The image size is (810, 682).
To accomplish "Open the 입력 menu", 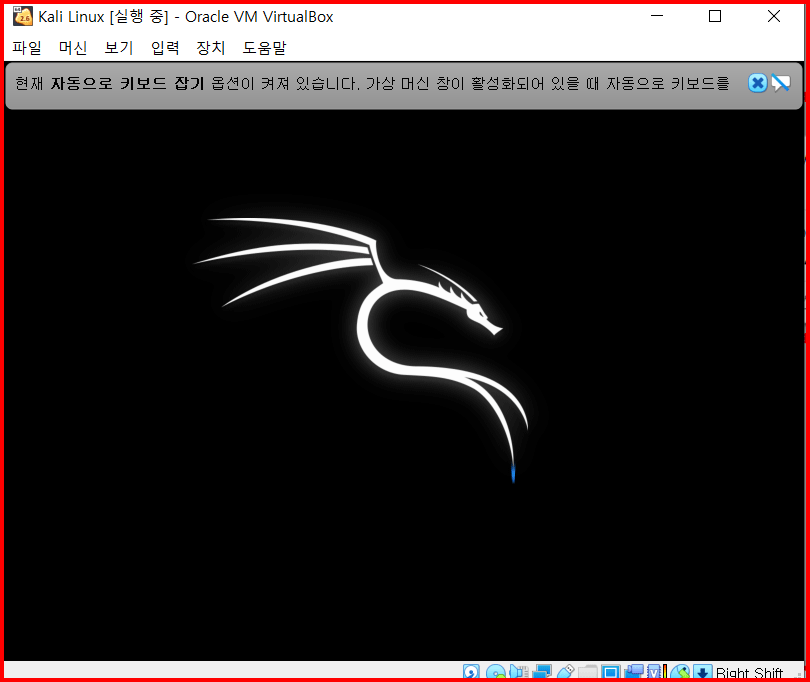I will point(165,48).
